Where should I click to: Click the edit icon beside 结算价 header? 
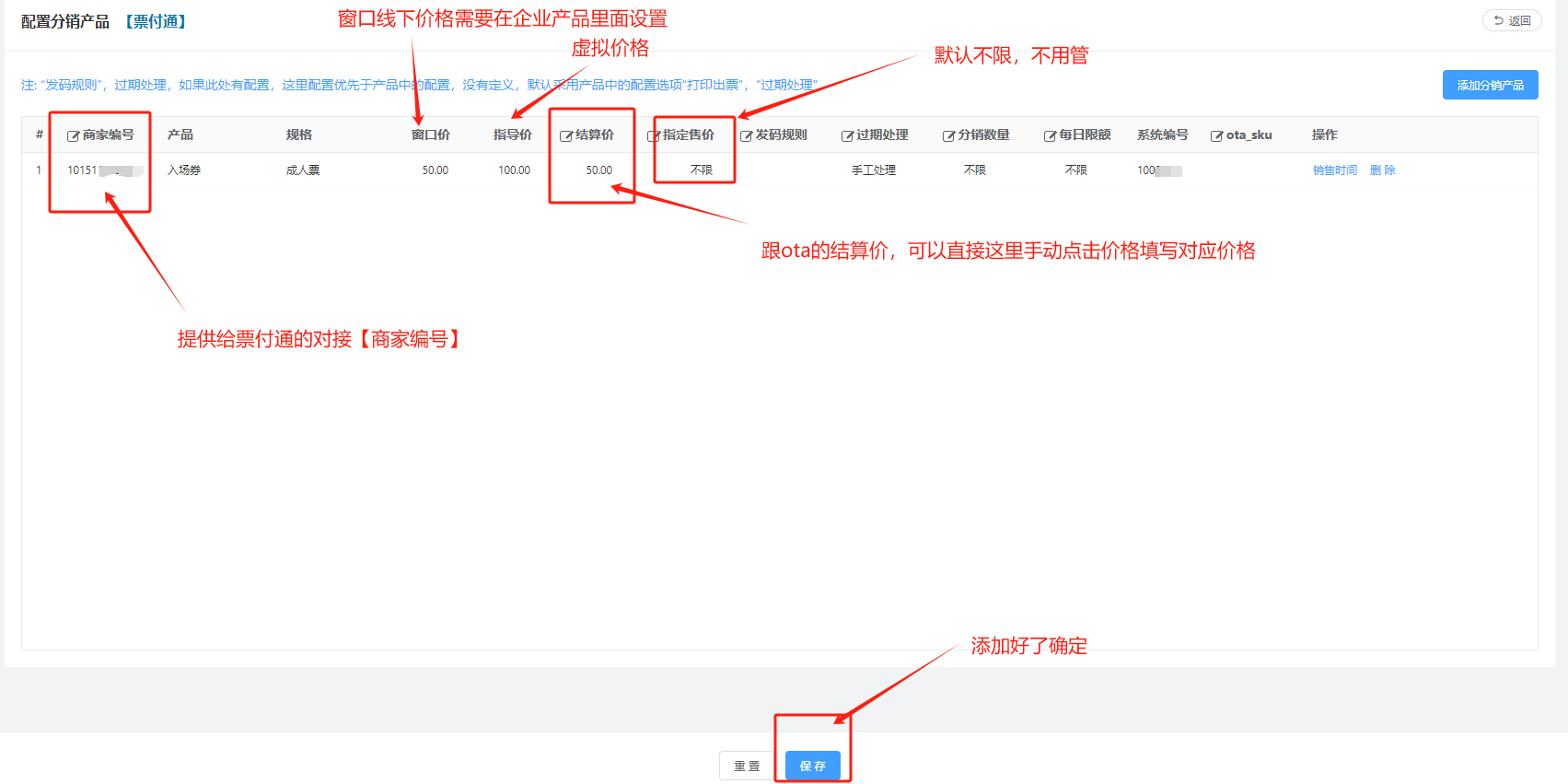pyautogui.click(x=566, y=135)
